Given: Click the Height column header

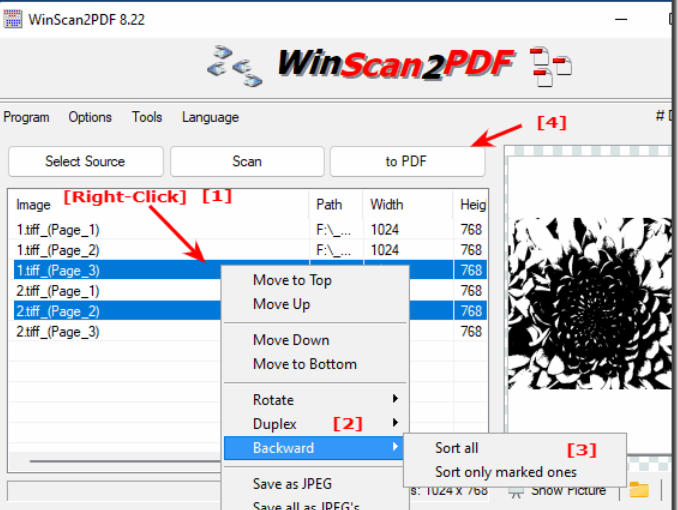Looking at the screenshot, I should (470, 205).
